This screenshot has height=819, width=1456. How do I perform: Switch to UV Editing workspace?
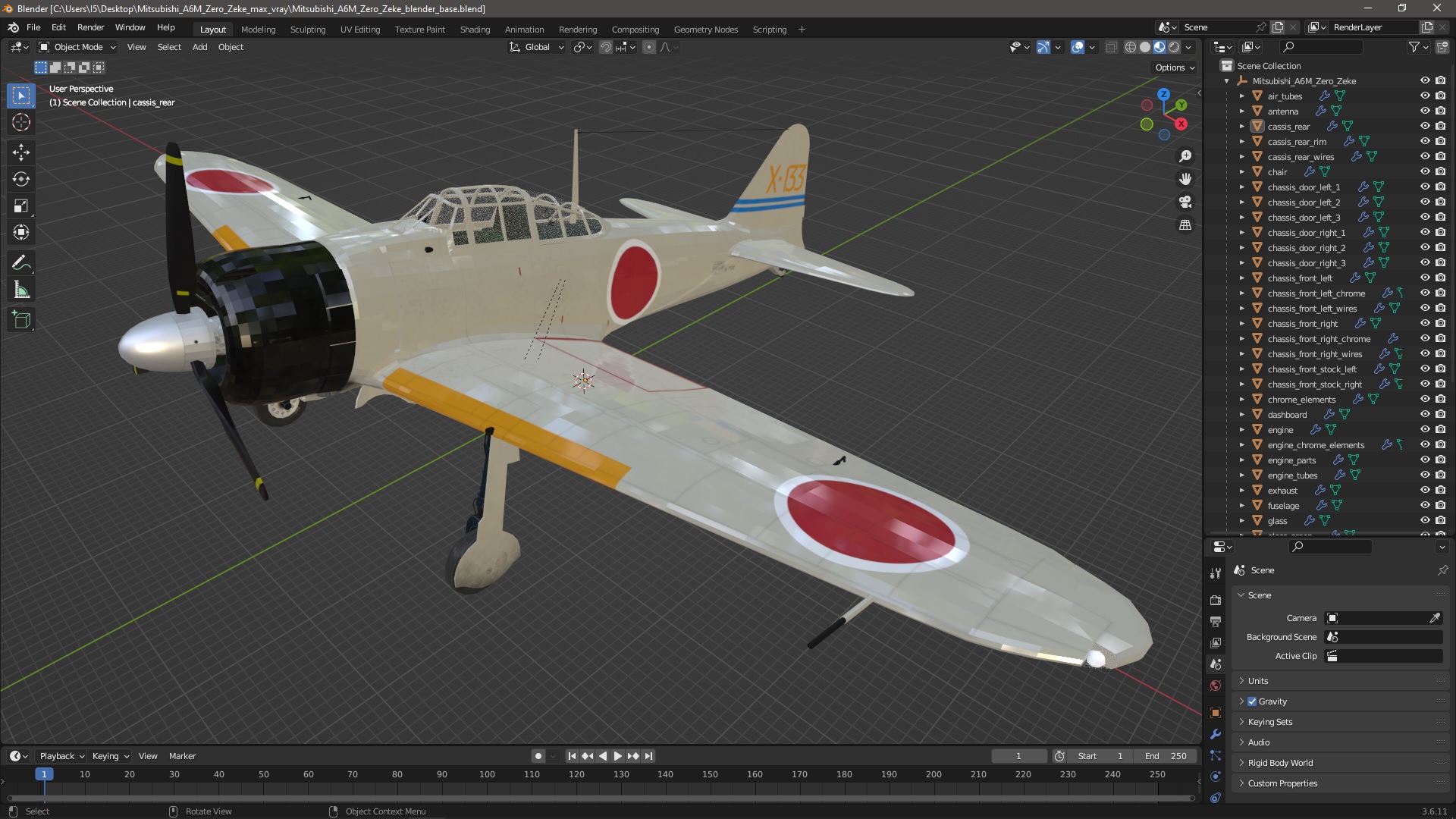click(x=359, y=30)
